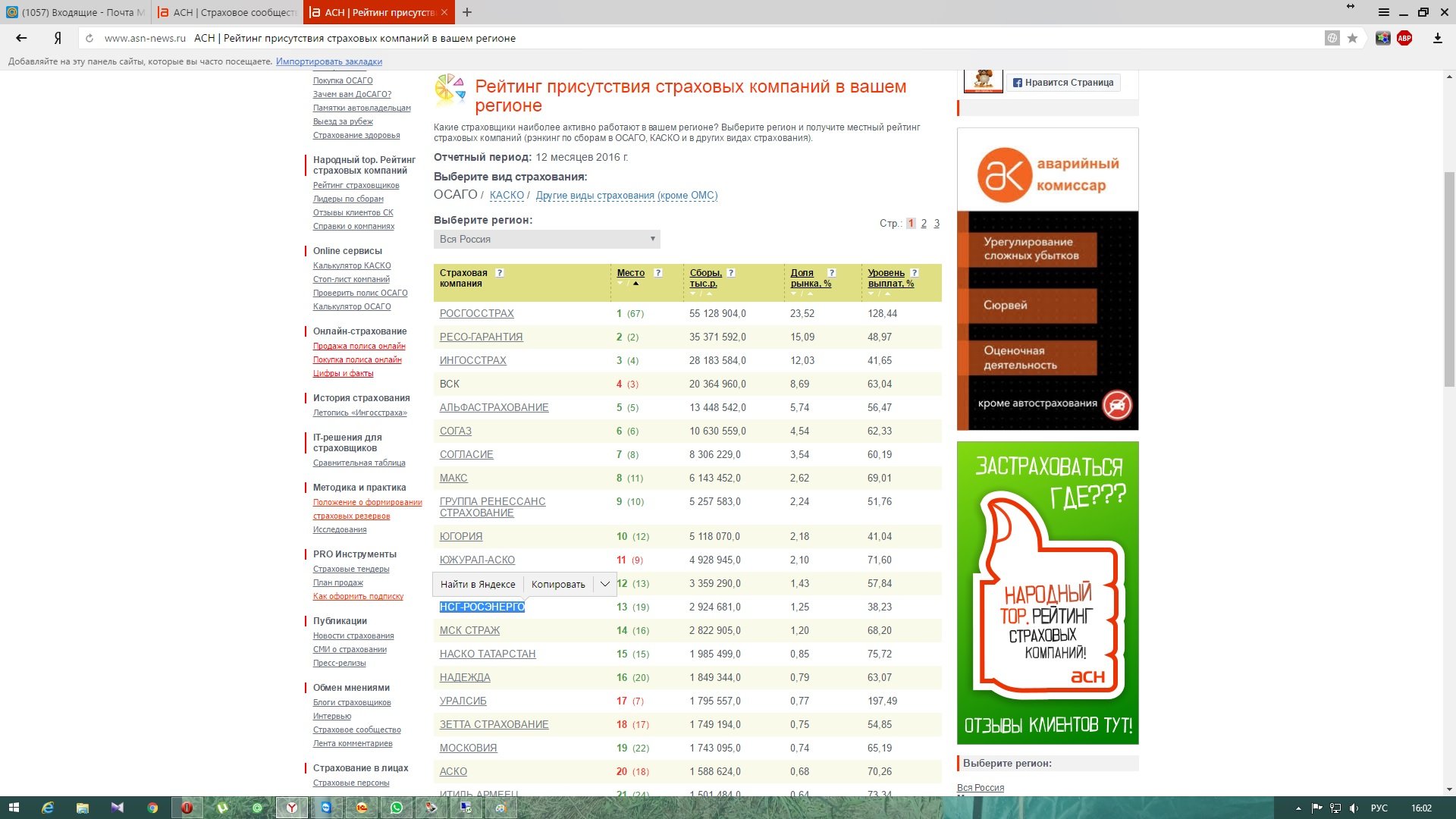Go to results page 3

click(x=937, y=223)
